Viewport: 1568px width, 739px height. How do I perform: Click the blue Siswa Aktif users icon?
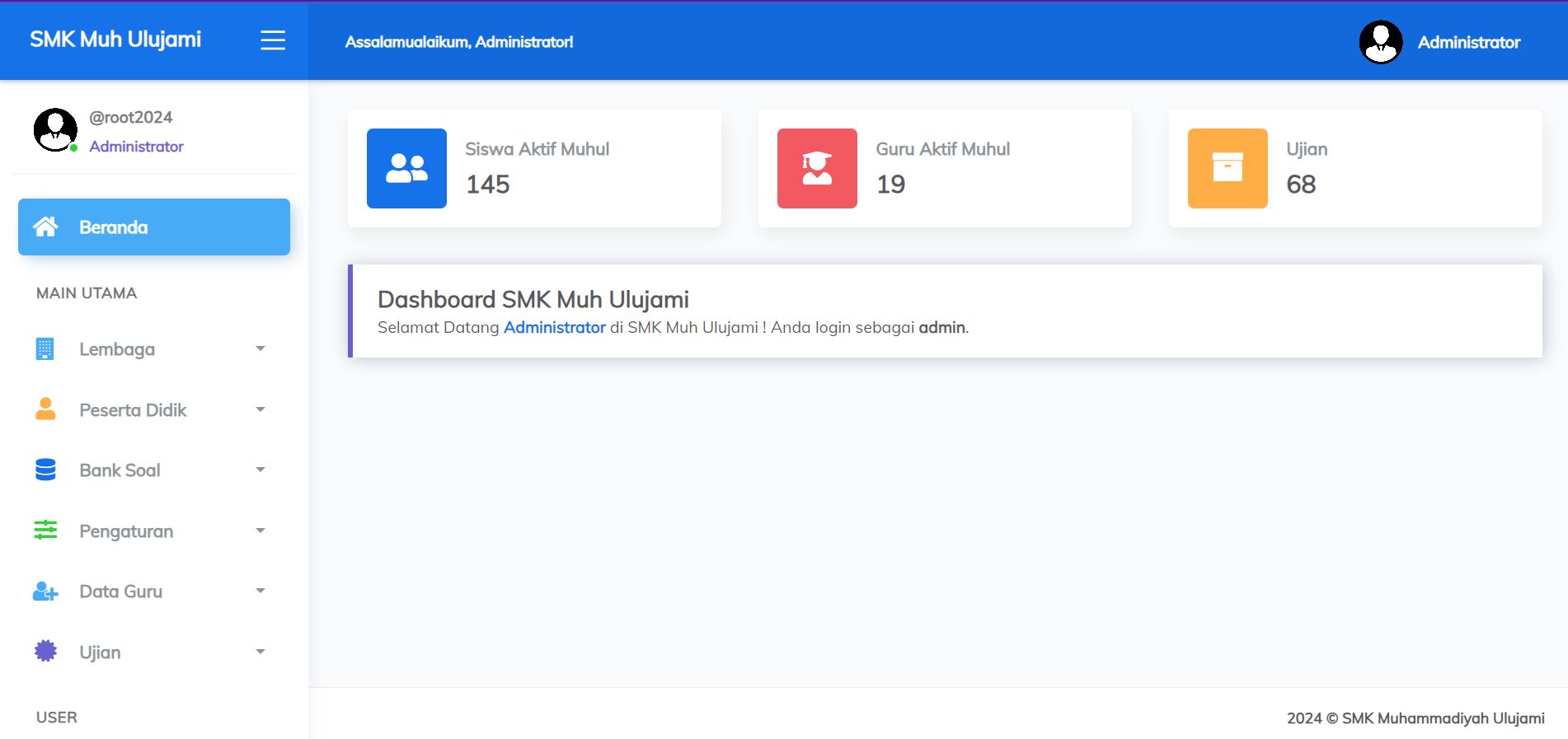click(406, 168)
